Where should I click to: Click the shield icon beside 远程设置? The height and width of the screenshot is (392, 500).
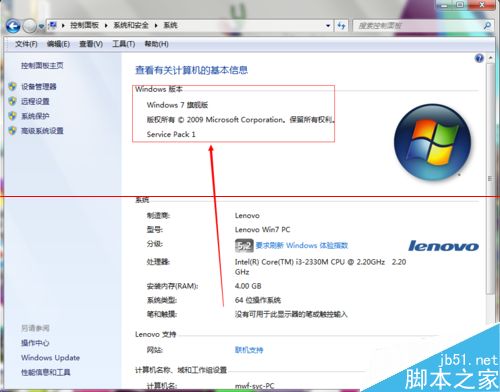(12, 101)
